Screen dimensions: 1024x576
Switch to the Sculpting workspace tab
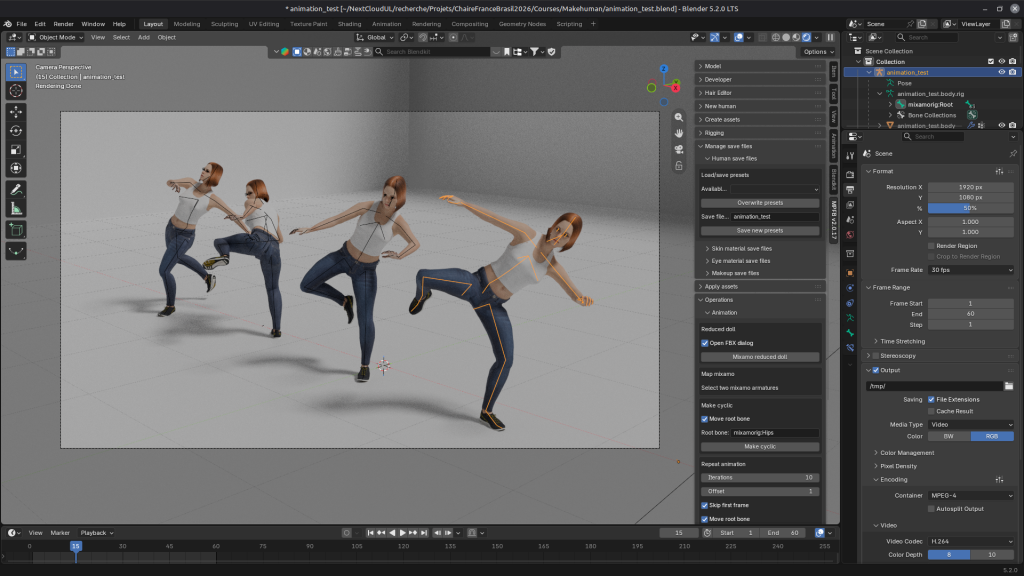tap(224, 24)
